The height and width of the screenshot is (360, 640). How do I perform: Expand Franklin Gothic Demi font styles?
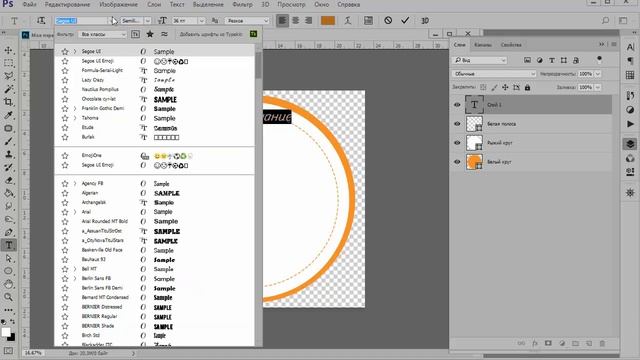tap(75, 109)
